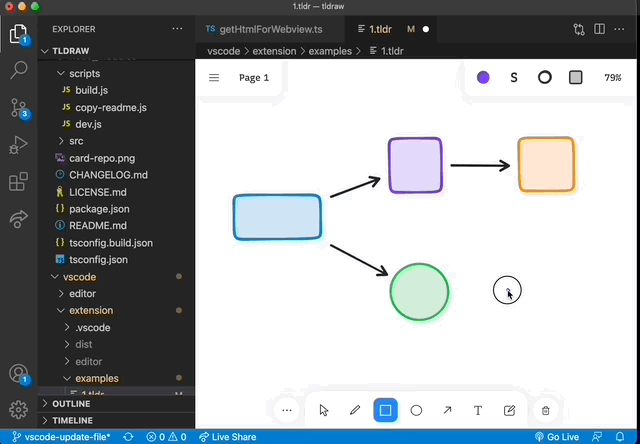Click the 79% zoom level
This screenshot has height=444, width=640.
point(613,78)
